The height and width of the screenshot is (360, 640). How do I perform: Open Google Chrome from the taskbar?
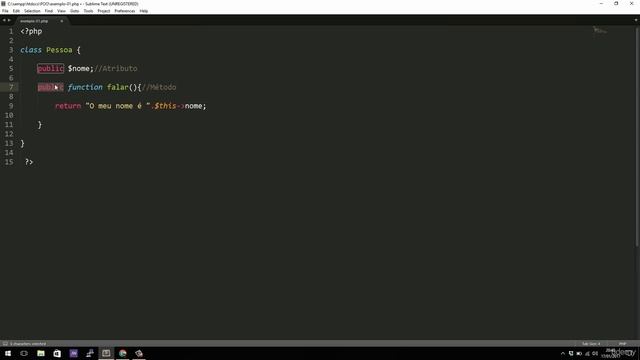click(122, 353)
